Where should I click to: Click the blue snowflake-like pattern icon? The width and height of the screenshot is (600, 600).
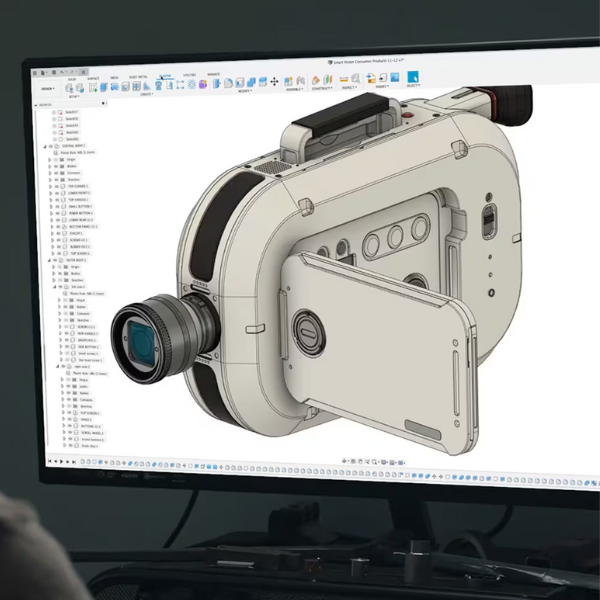click(x=191, y=85)
